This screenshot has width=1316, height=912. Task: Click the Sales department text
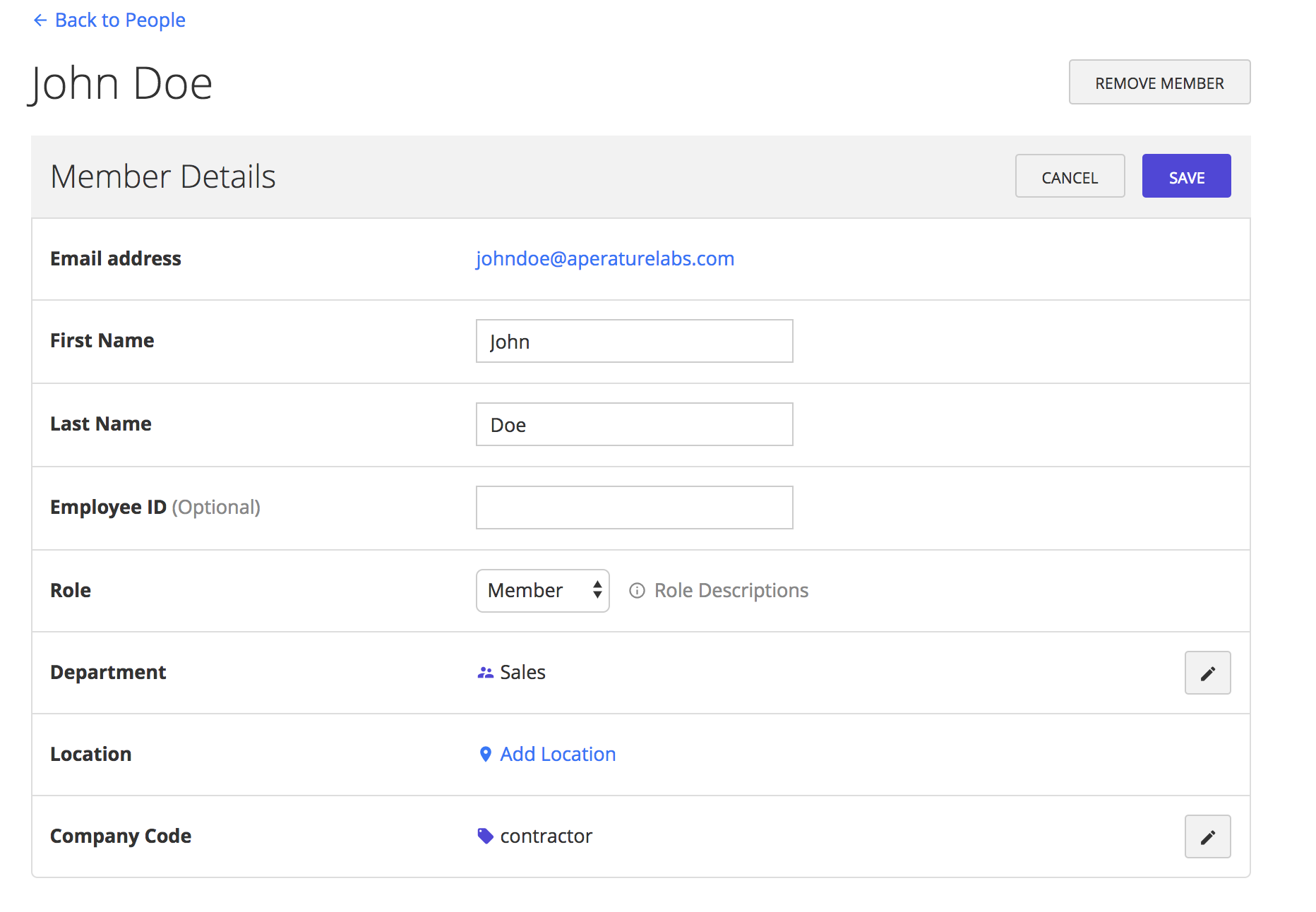pyautogui.click(x=522, y=672)
